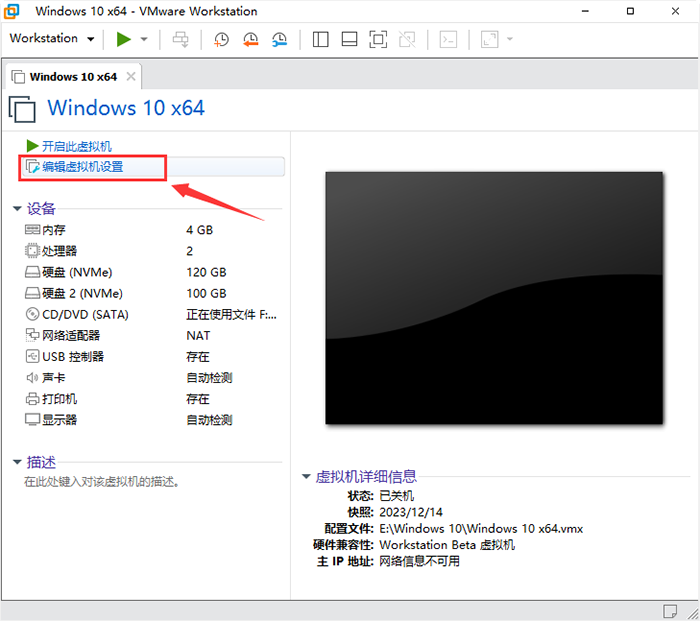This screenshot has height=621, width=700.
Task: Select the CD/DVD (SATA) device
Action: click(152, 314)
